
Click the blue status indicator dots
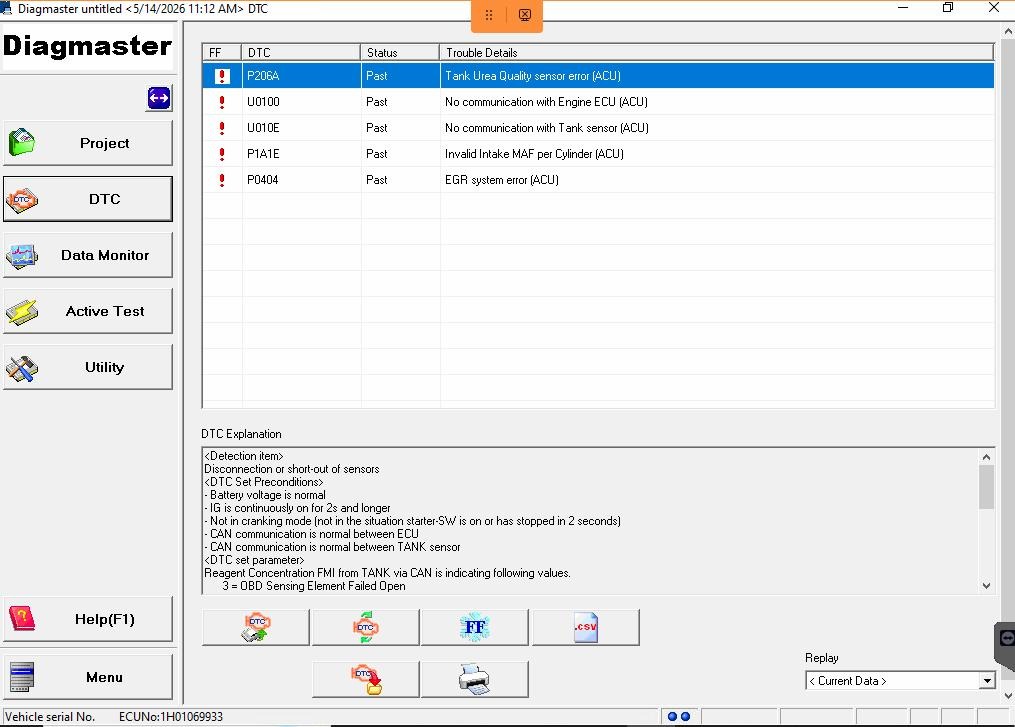678,717
